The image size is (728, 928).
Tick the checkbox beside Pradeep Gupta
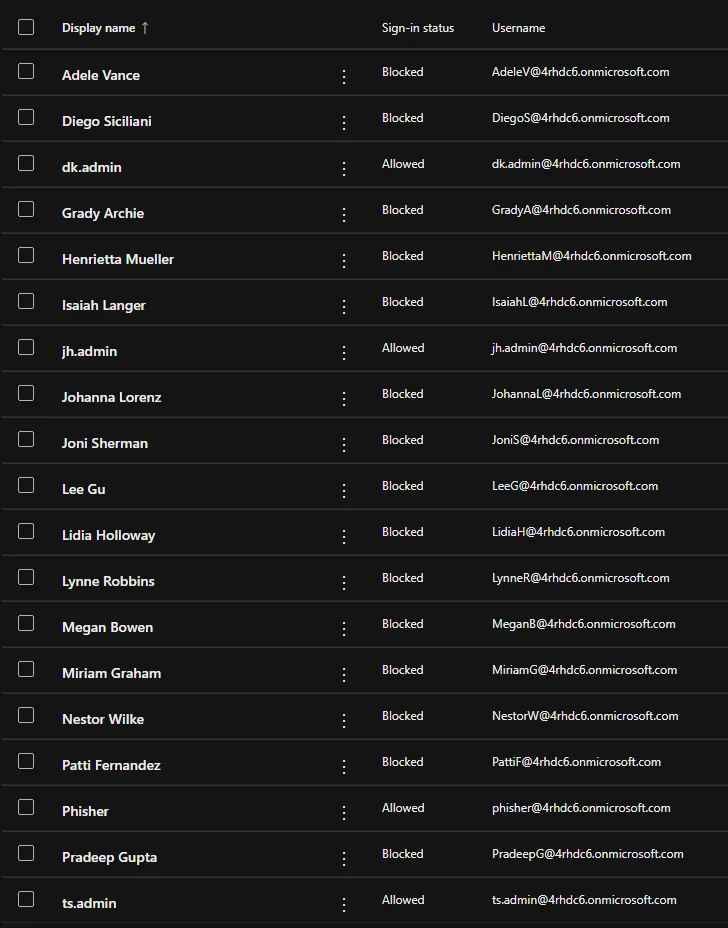pos(26,853)
